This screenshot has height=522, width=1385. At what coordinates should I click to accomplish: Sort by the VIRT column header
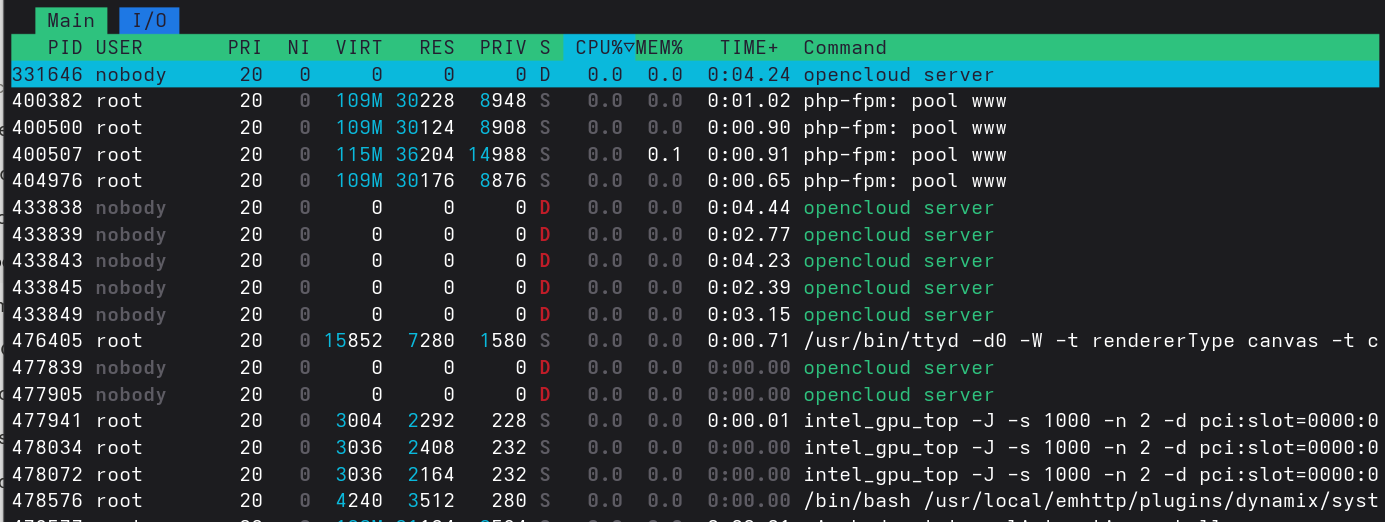tap(359, 47)
